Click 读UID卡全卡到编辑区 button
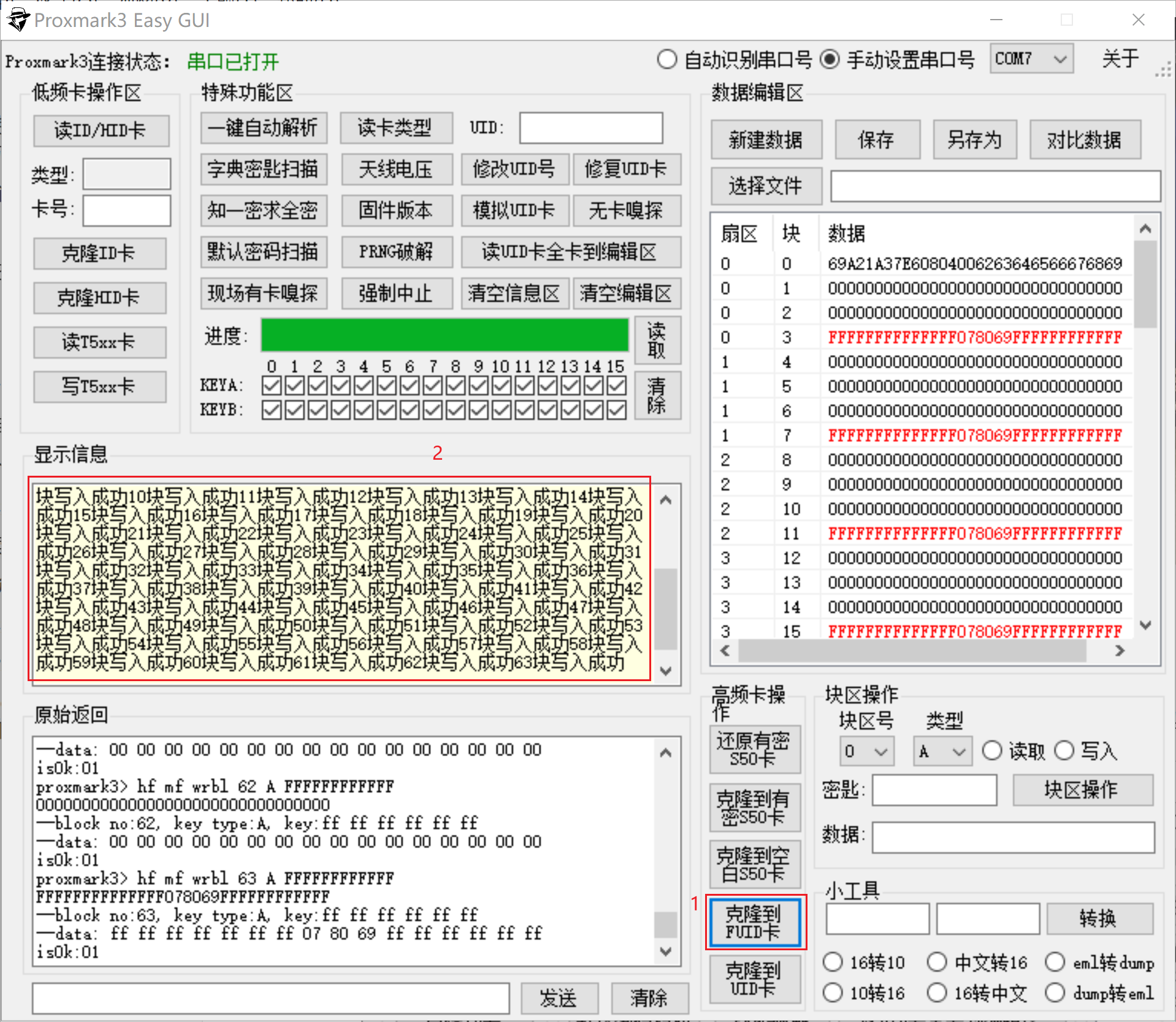The height and width of the screenshot is (1022, 1176). pos(571,252)
